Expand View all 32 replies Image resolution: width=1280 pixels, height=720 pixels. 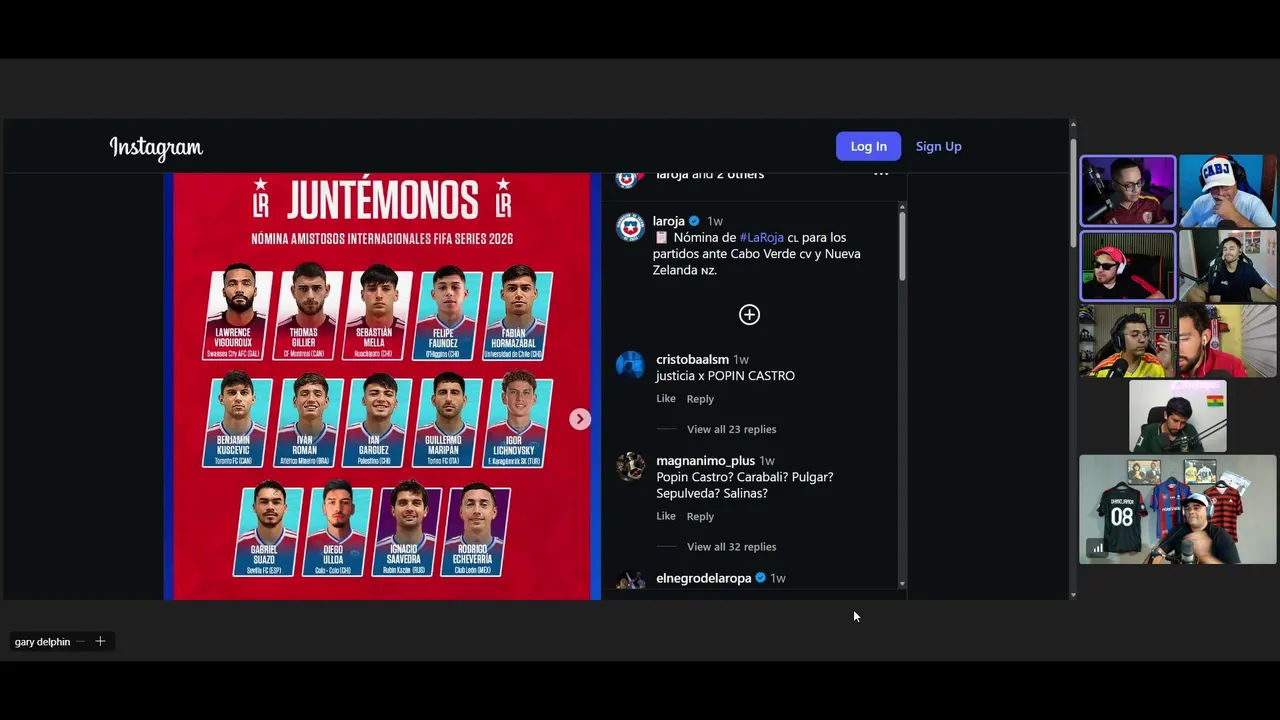click(731, 547)
